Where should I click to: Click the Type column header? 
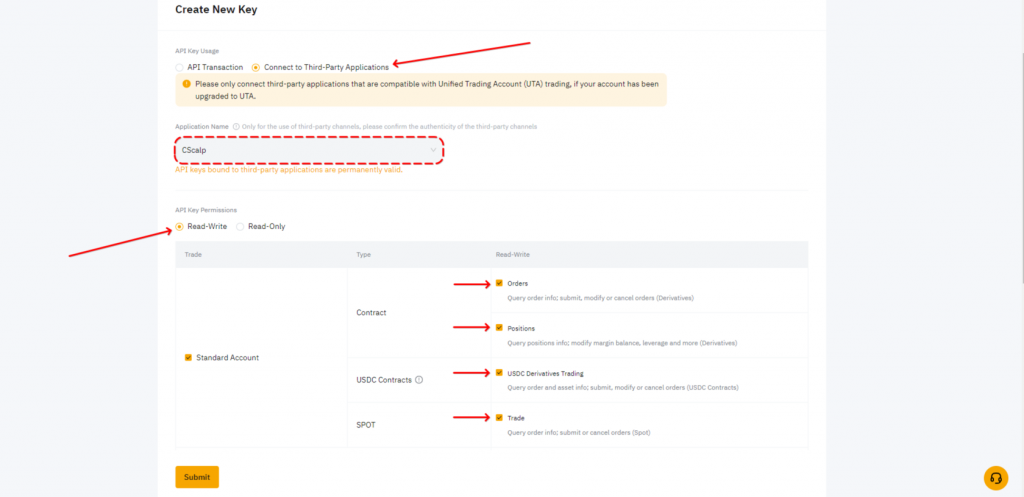pos(364,255)
